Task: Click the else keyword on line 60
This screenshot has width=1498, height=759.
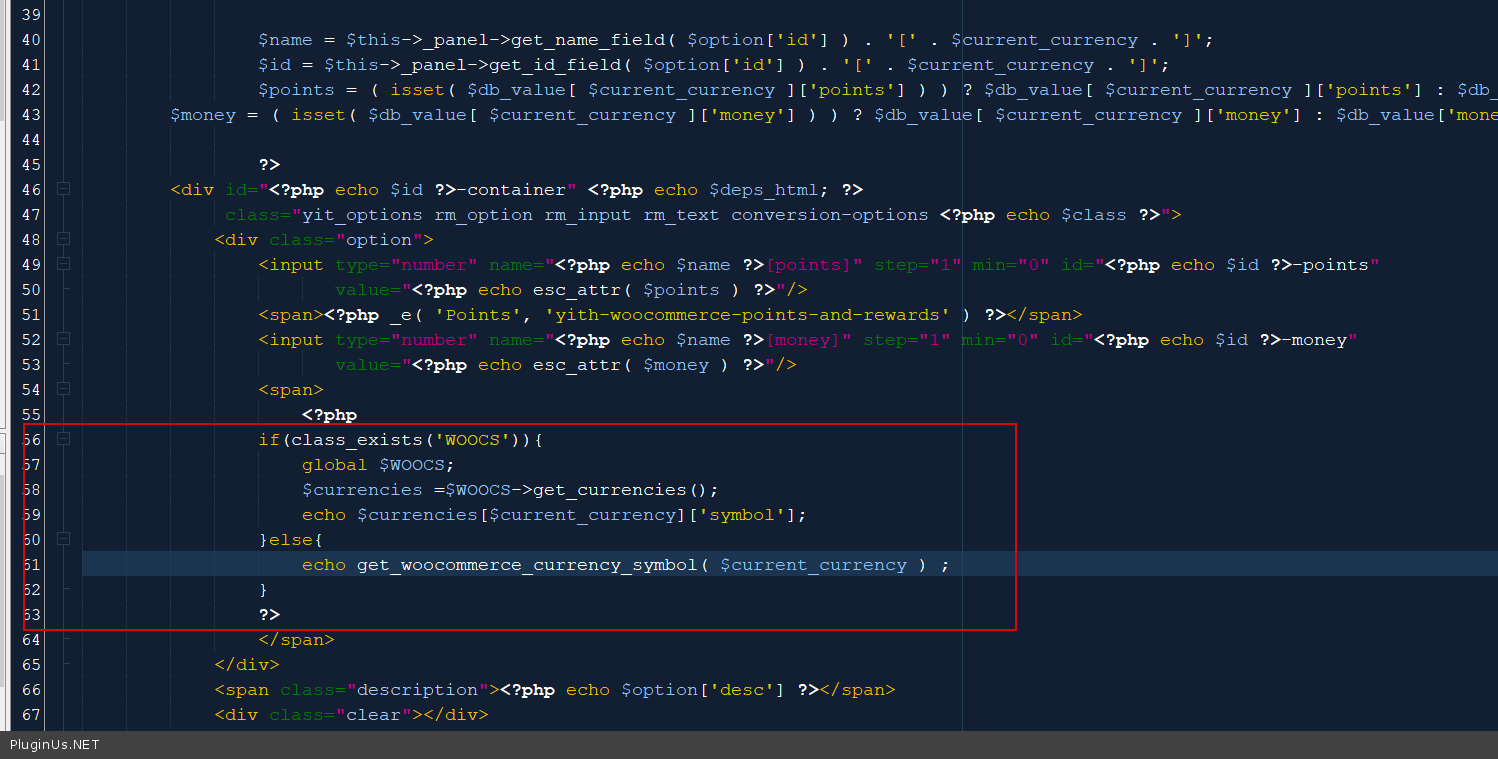Action: tap(291, 540)
